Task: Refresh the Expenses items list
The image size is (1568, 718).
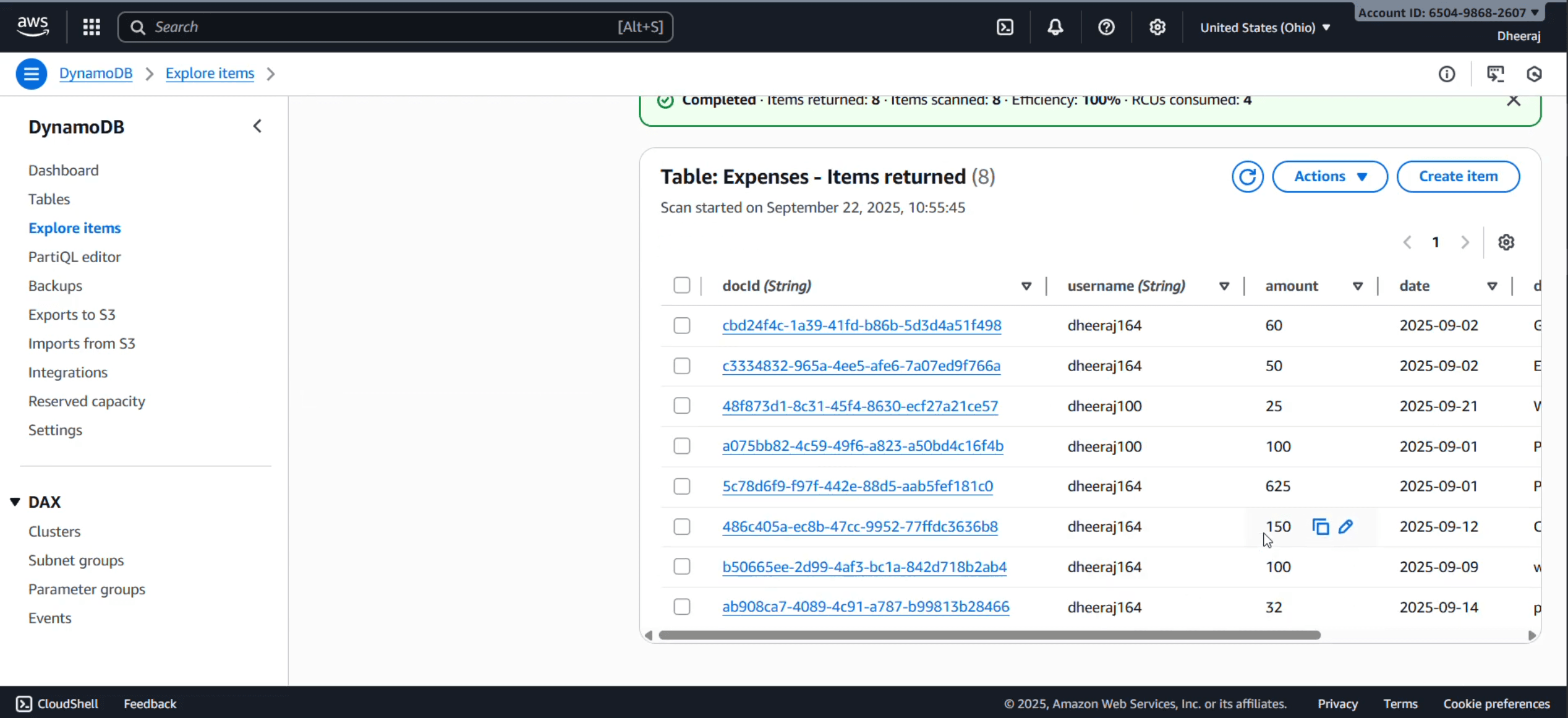Action: click(1247, 177)
